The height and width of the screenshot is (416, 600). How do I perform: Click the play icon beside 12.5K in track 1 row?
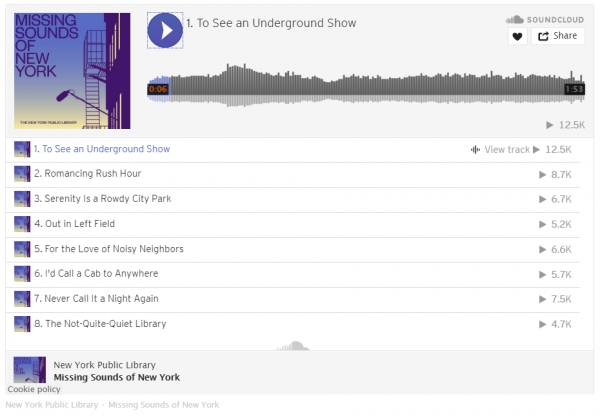coord(536,150)
